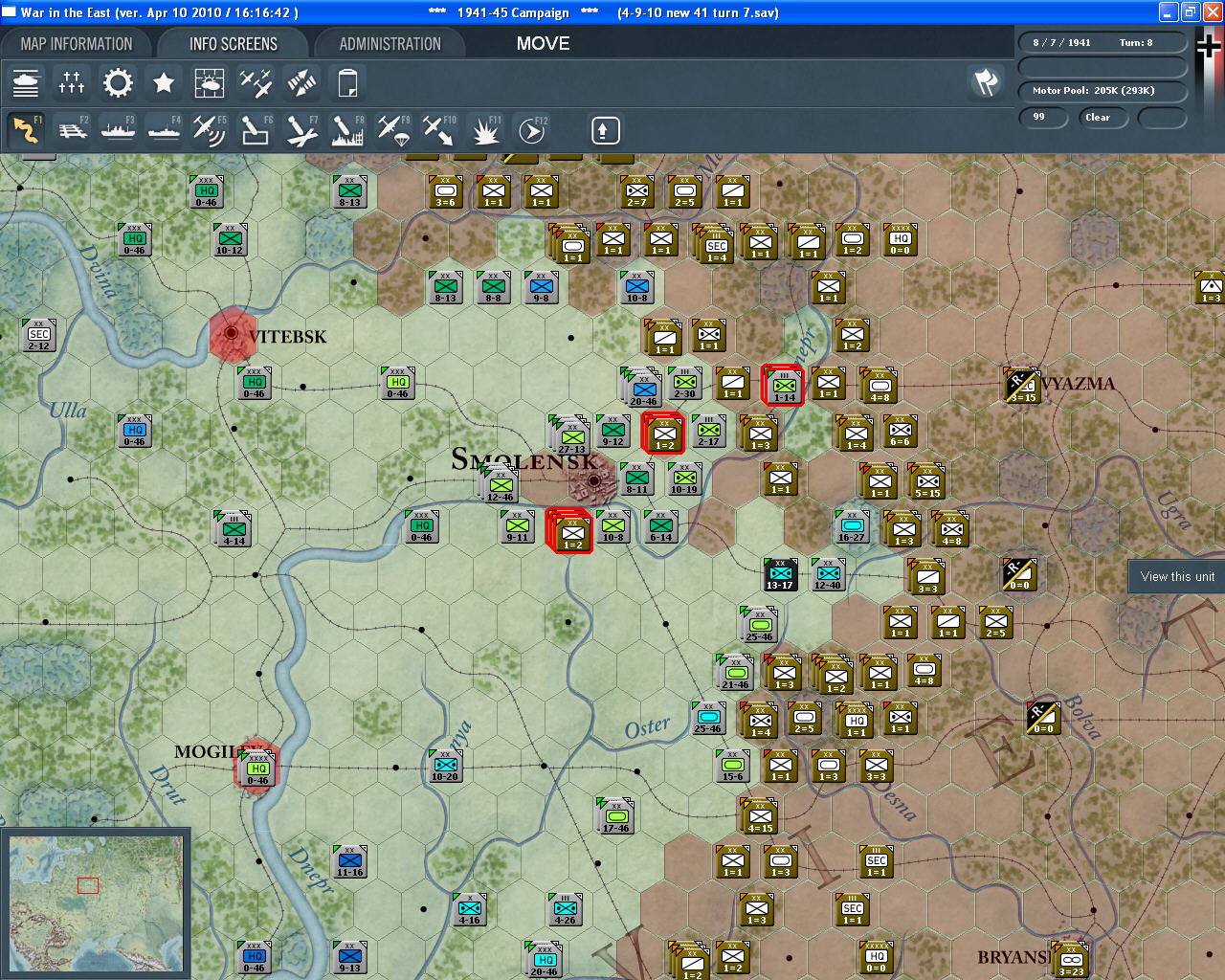
Task: Click the Motor Pool 205K (293K) readout
Action: 1102,91
